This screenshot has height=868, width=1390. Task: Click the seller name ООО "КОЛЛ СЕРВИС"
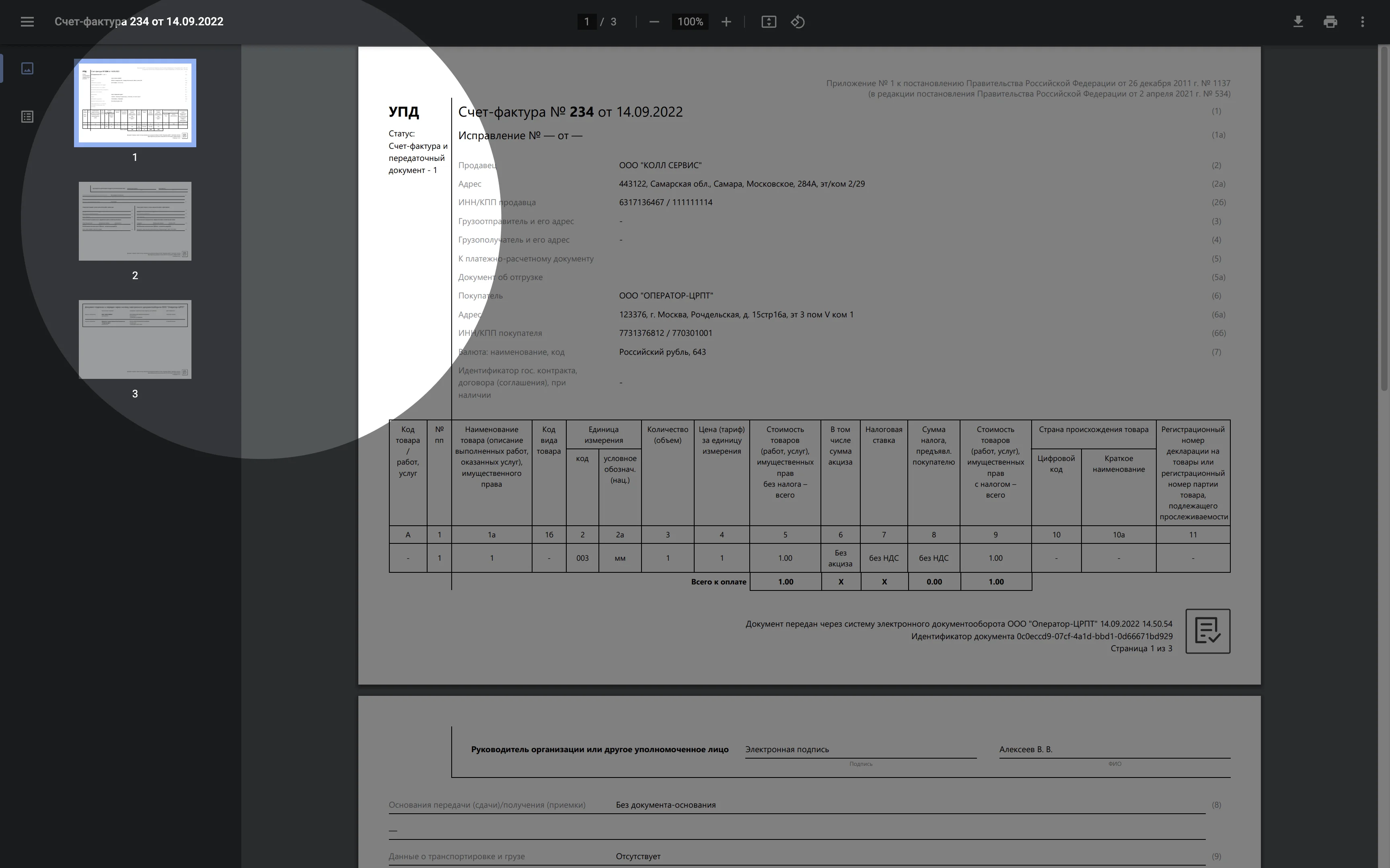pyautogui.click(x=660, y=165)
